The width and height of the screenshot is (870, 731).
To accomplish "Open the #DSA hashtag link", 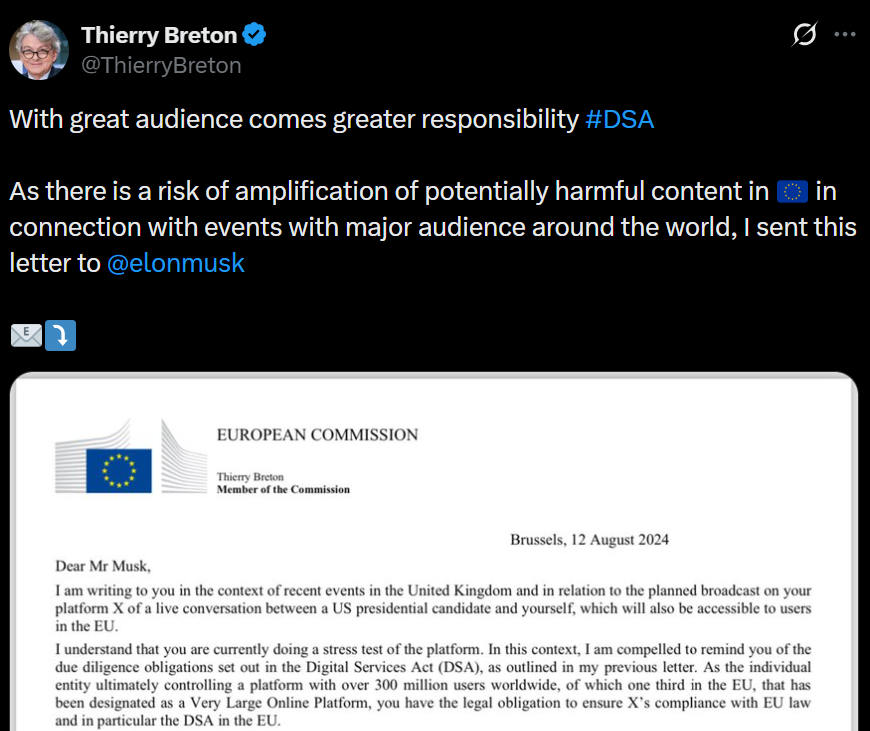I will click(x=619, y=119).
